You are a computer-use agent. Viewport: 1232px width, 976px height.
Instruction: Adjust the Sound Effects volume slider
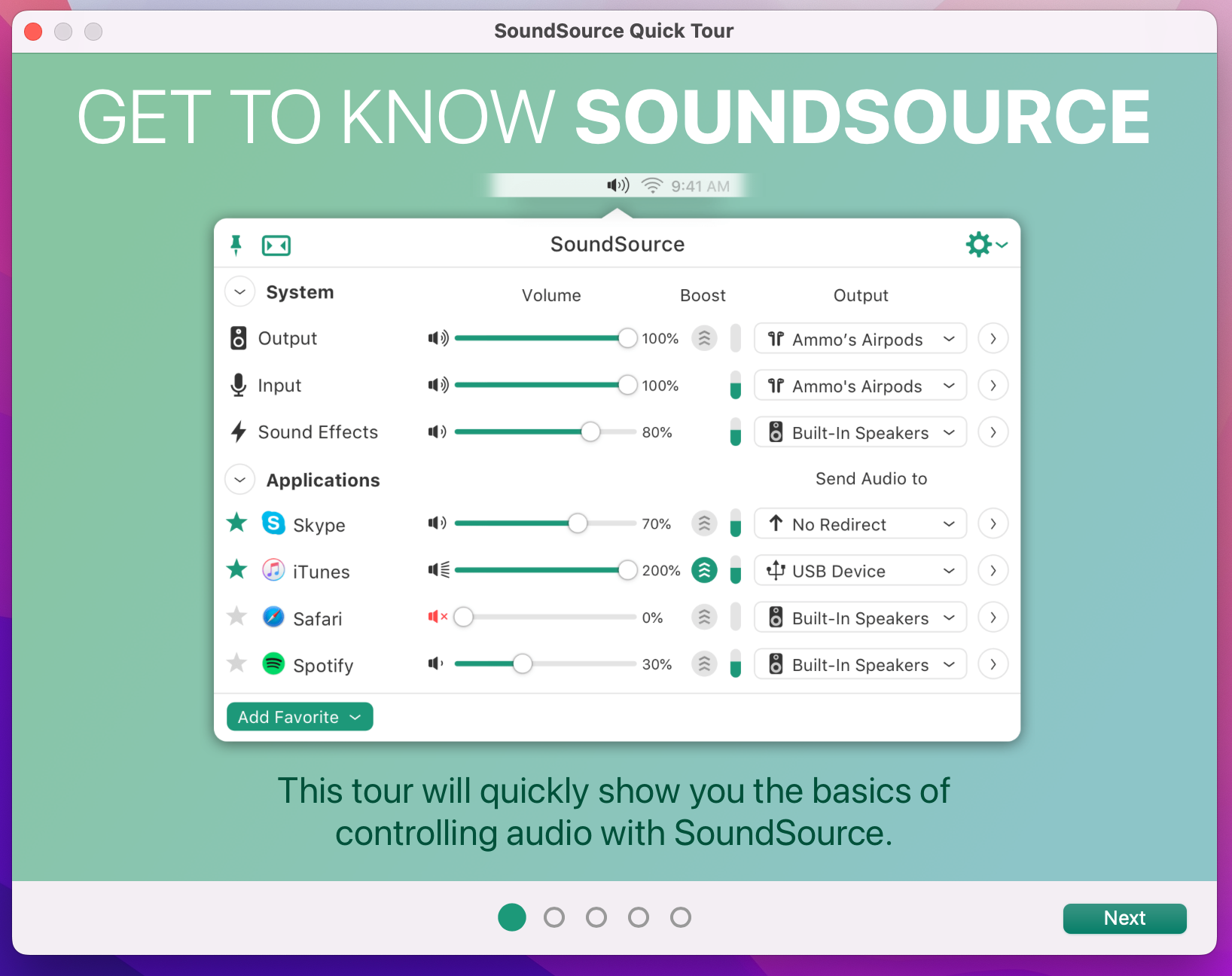coord(546,432)
